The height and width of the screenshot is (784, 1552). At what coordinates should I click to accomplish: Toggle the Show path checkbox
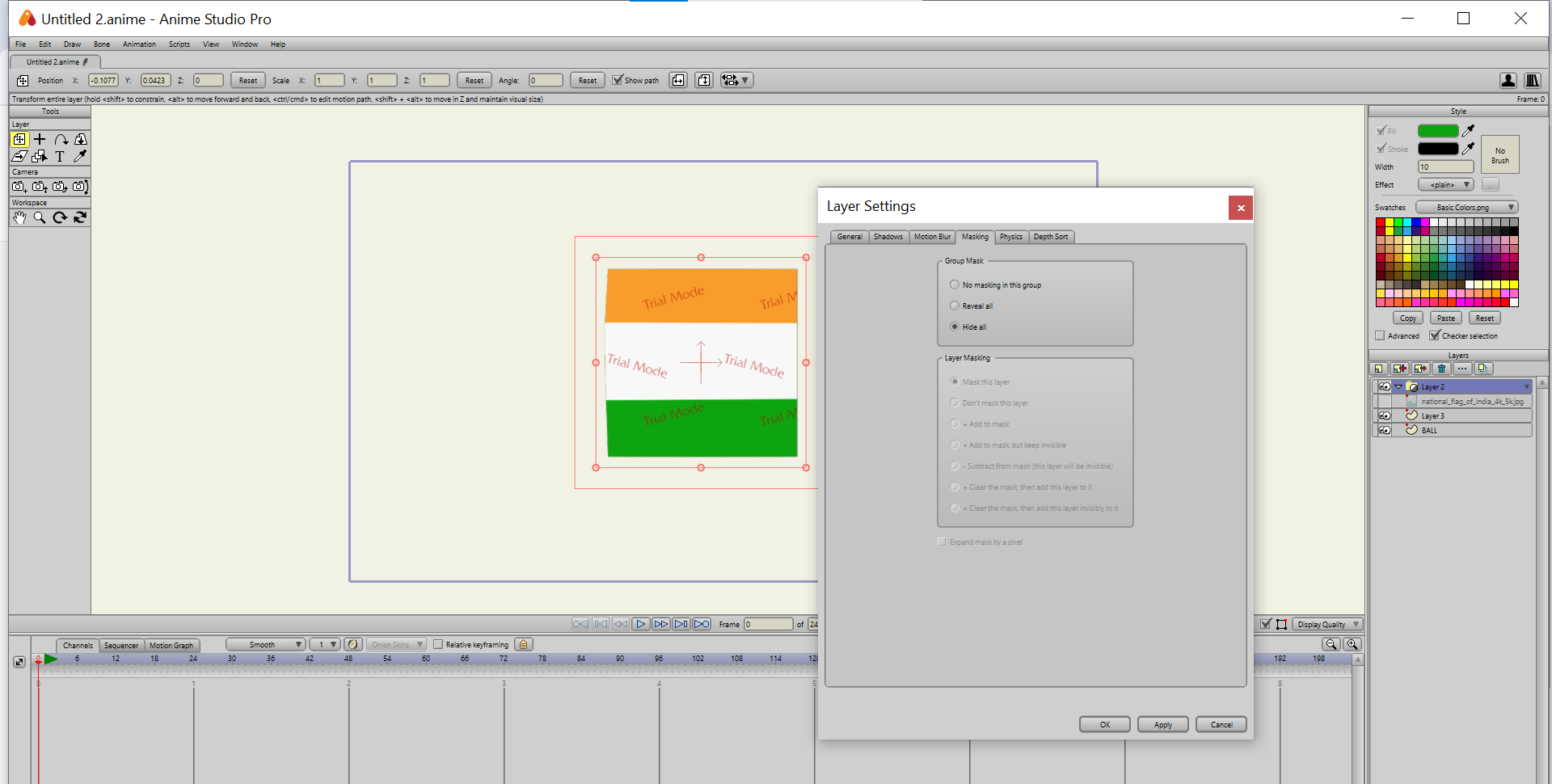tap(618, 80)
